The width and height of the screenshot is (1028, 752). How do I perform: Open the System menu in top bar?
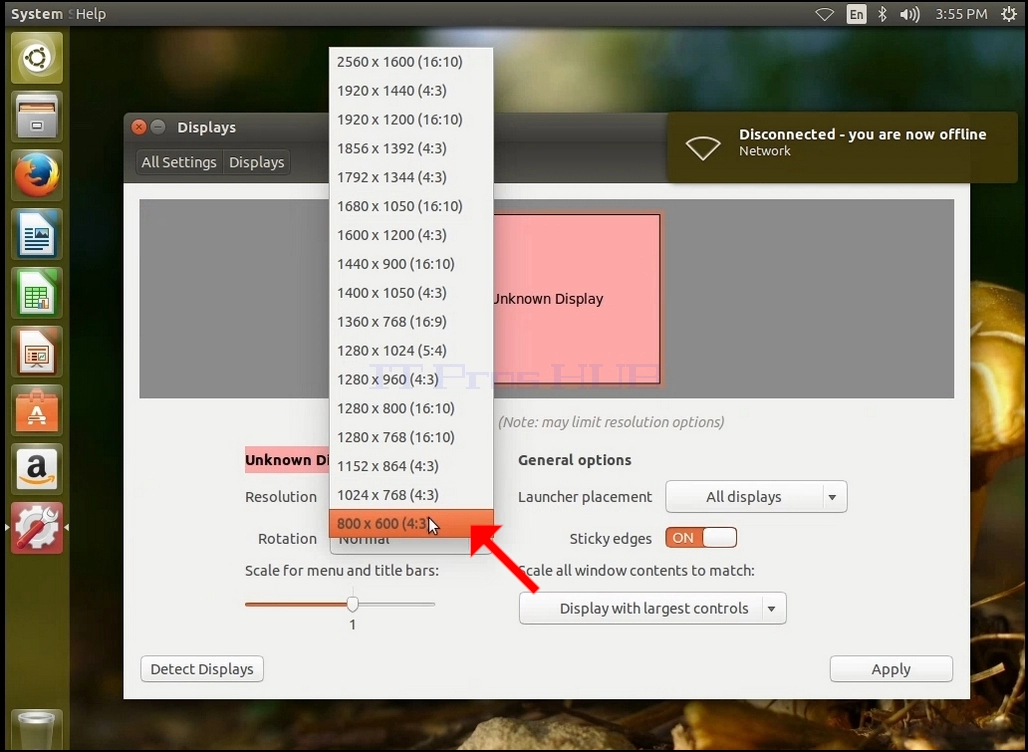pyautogui.click(x=36, y=14)
